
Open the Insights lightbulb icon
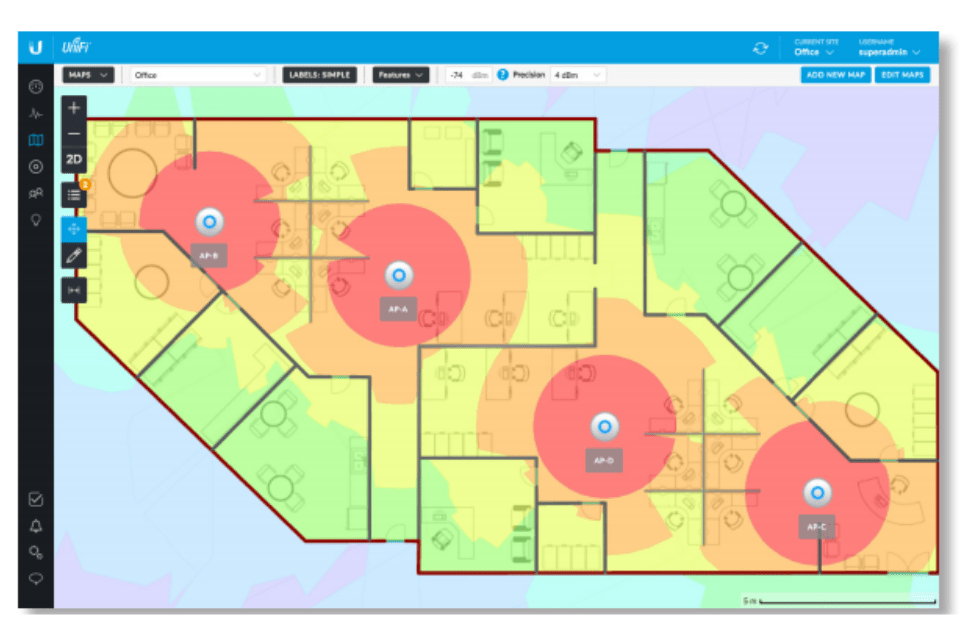coord(36,219)
